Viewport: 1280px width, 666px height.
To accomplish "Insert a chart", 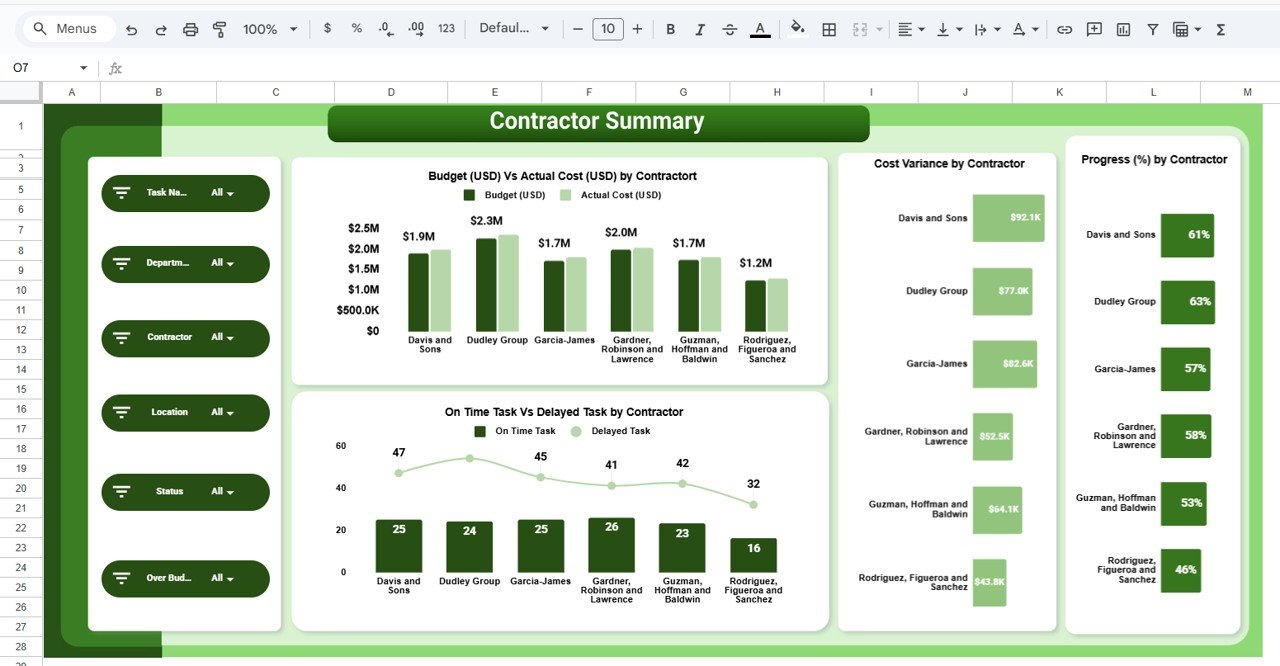I will point(1123,29).
